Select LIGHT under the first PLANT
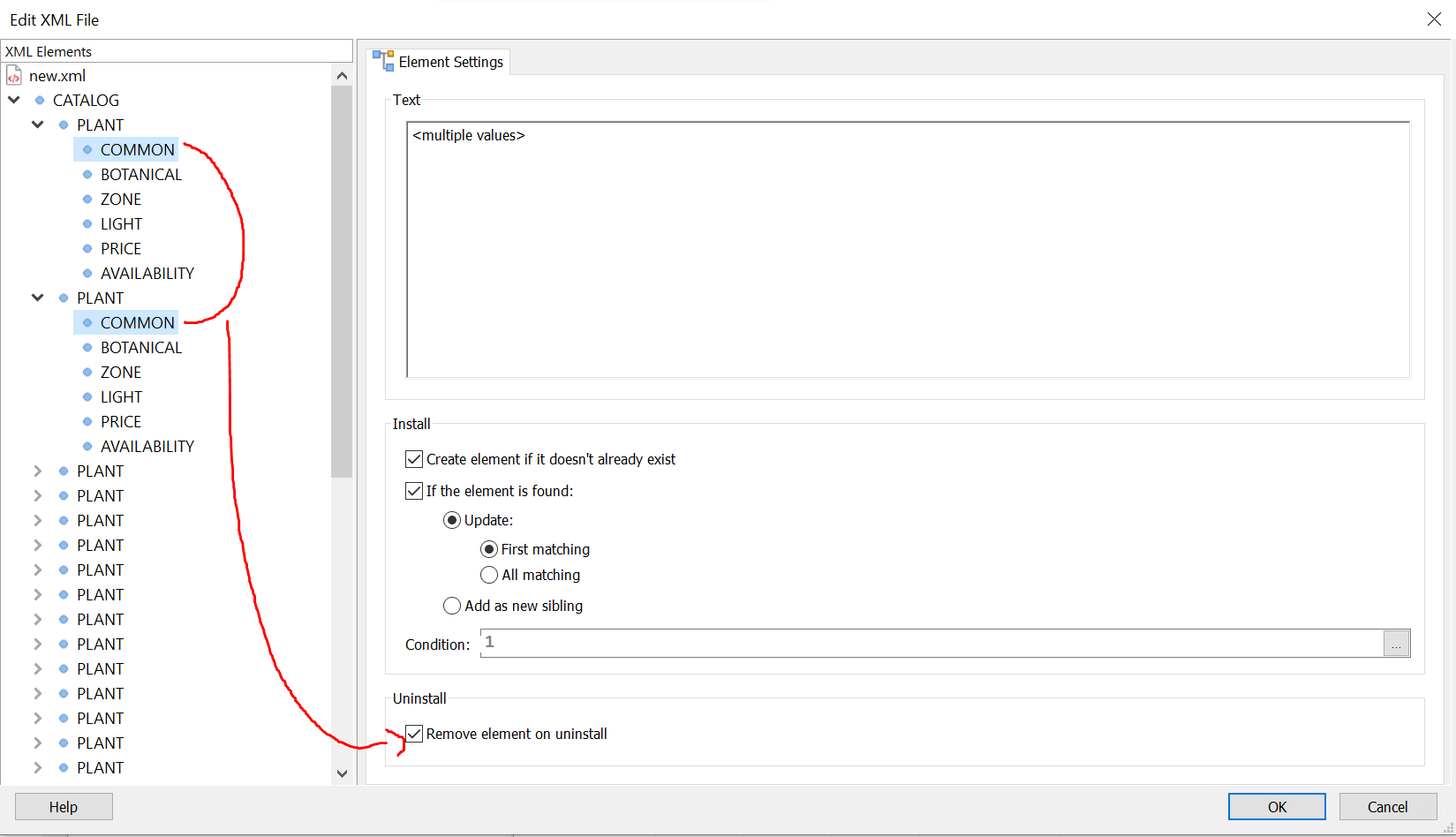1456x837 pixels. pyautogui.click(x=121, y=224)
